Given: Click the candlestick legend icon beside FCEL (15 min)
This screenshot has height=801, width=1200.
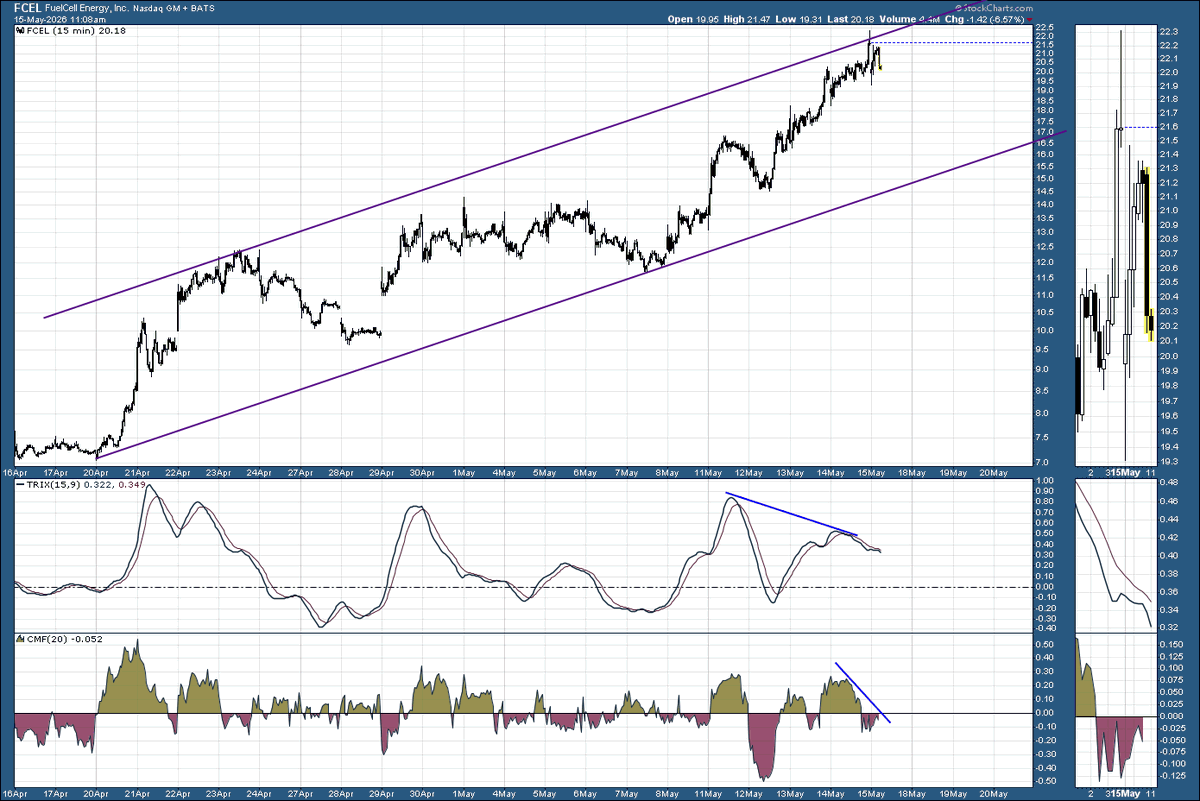Looking at the screenshot, I should click(x=19, y=32).
